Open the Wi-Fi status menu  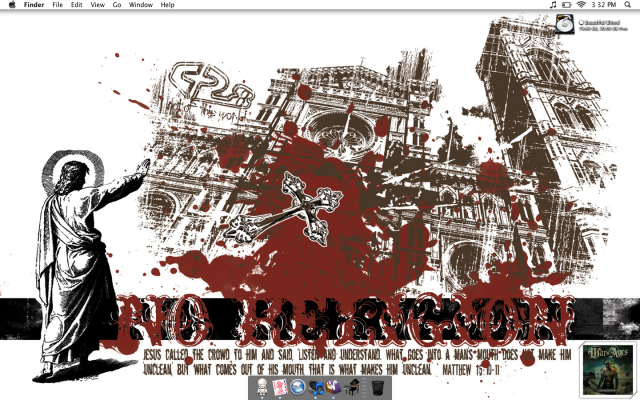pyautogui.click(x=581, y=5)
